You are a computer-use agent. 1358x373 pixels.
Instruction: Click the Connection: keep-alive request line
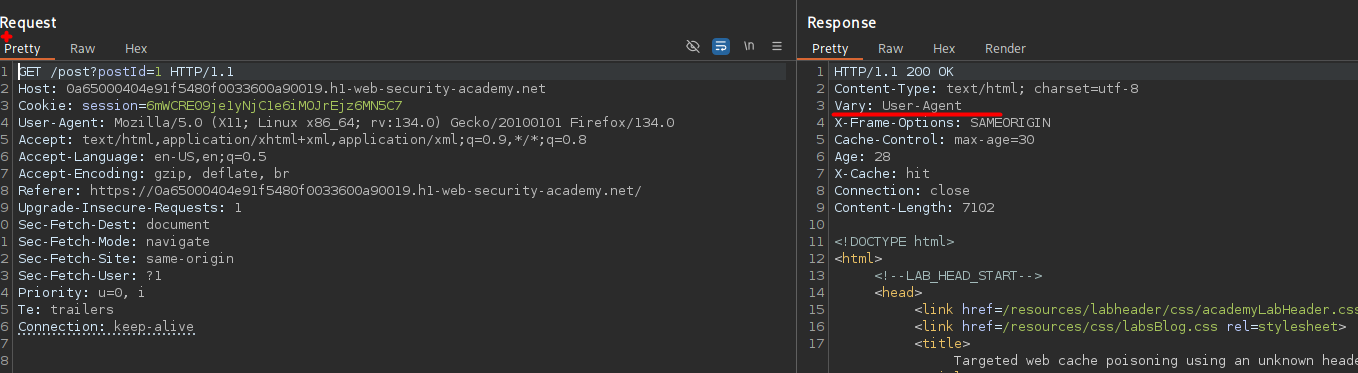point(106,327)
